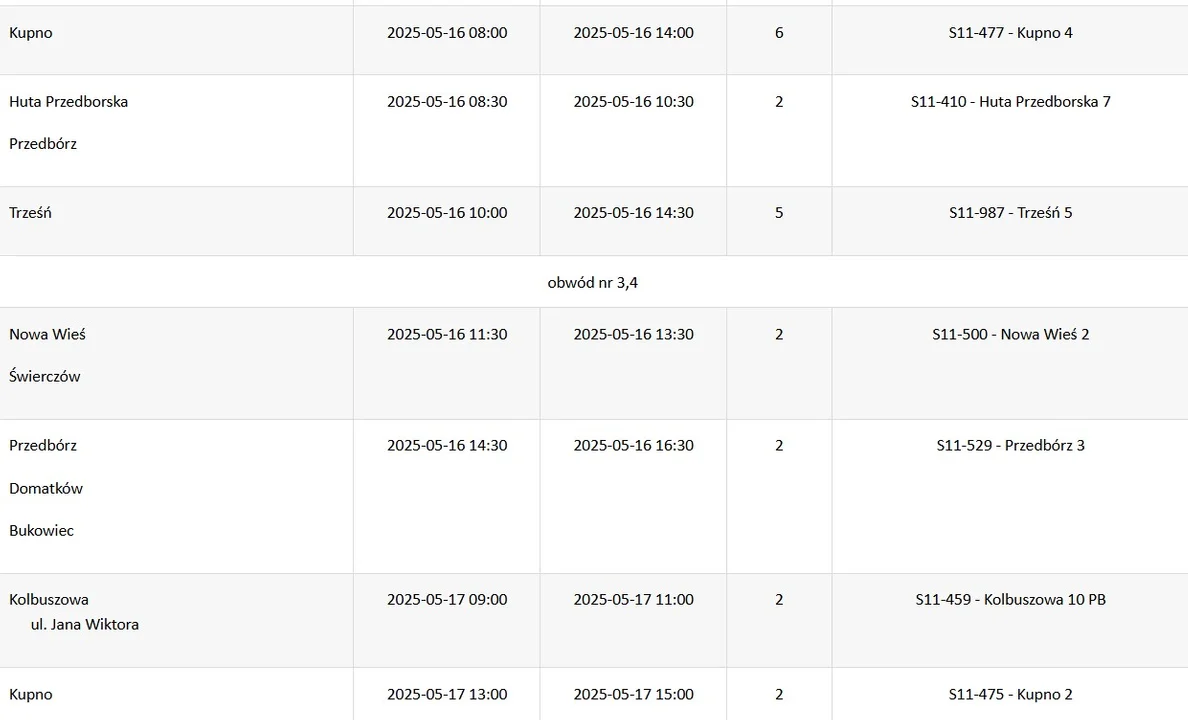The height and width of the screenshot is (720, 1188).
Task: Click start time 2025-05-17 13:00 cell
Action: click(447, 694)
